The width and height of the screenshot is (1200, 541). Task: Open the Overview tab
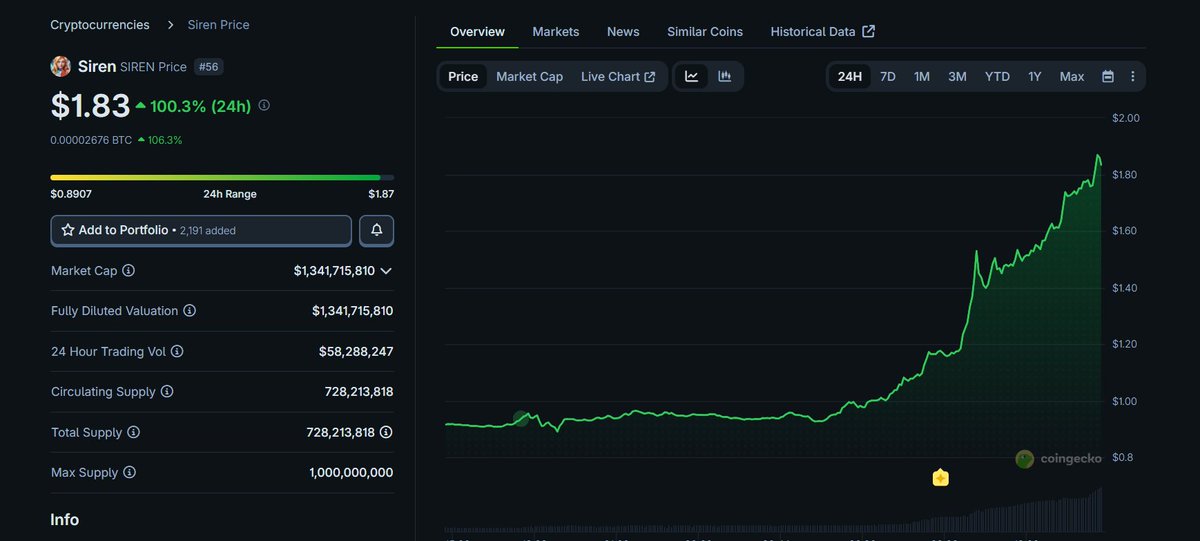[477, 32]
